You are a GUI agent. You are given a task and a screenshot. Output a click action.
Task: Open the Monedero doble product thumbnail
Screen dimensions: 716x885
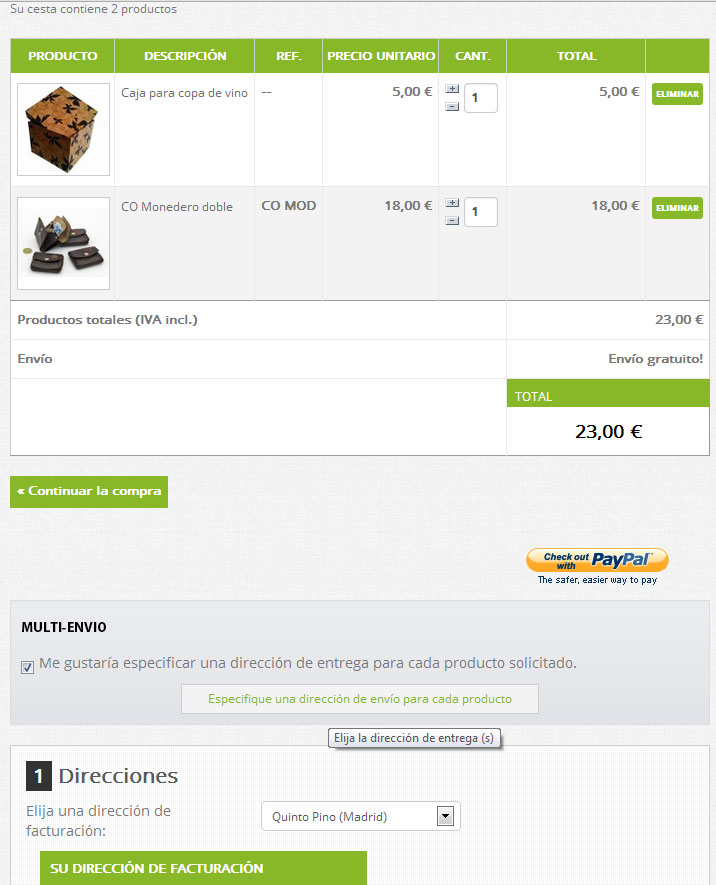click(x=63, y=243)
